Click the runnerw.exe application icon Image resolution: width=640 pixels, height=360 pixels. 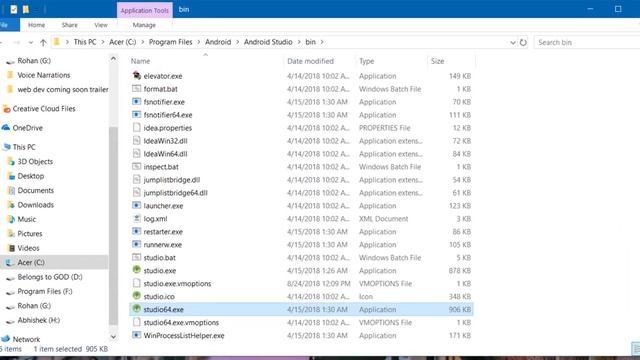137,244
